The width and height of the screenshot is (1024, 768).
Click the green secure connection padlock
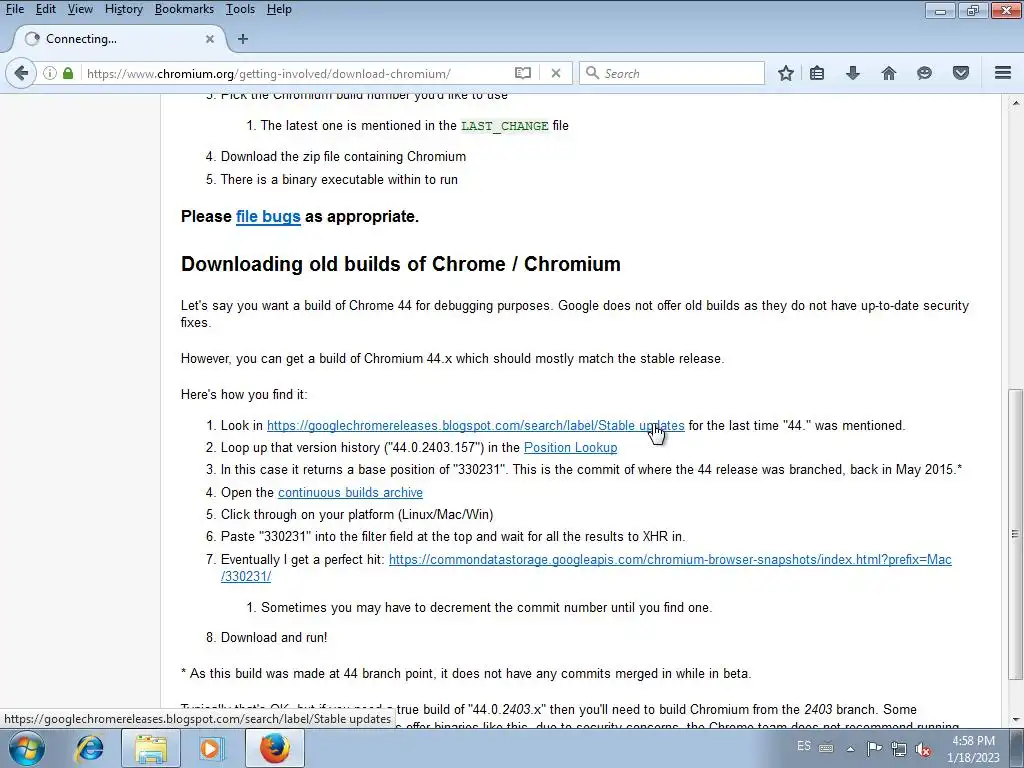pos(68,73)
